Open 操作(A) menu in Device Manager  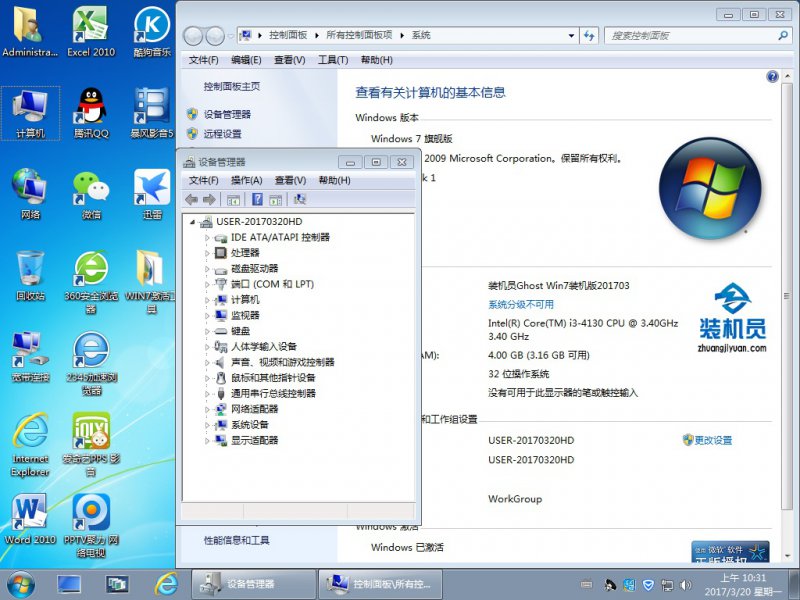(246, 180)
